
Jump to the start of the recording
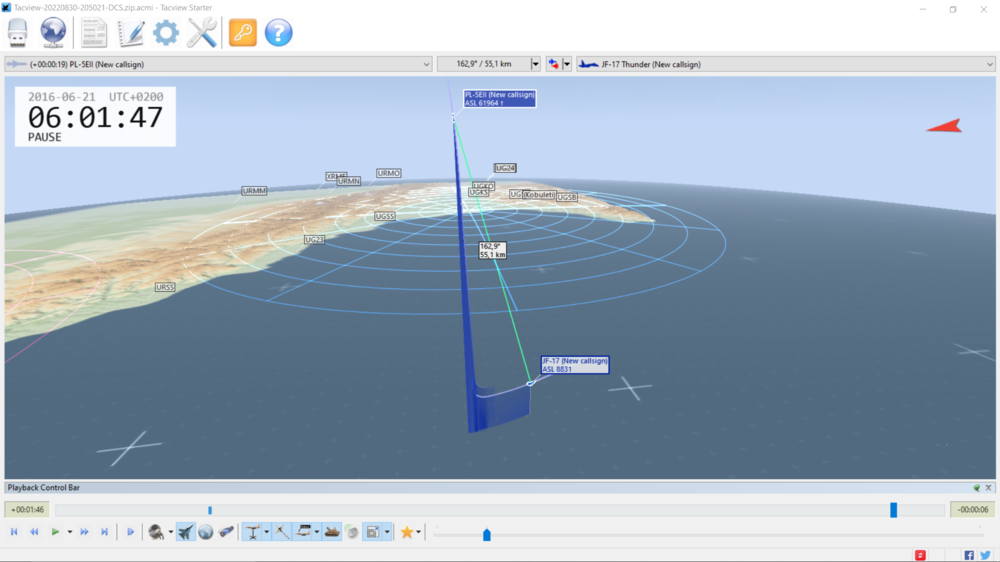pyautogui.click(x=14, y=532)
